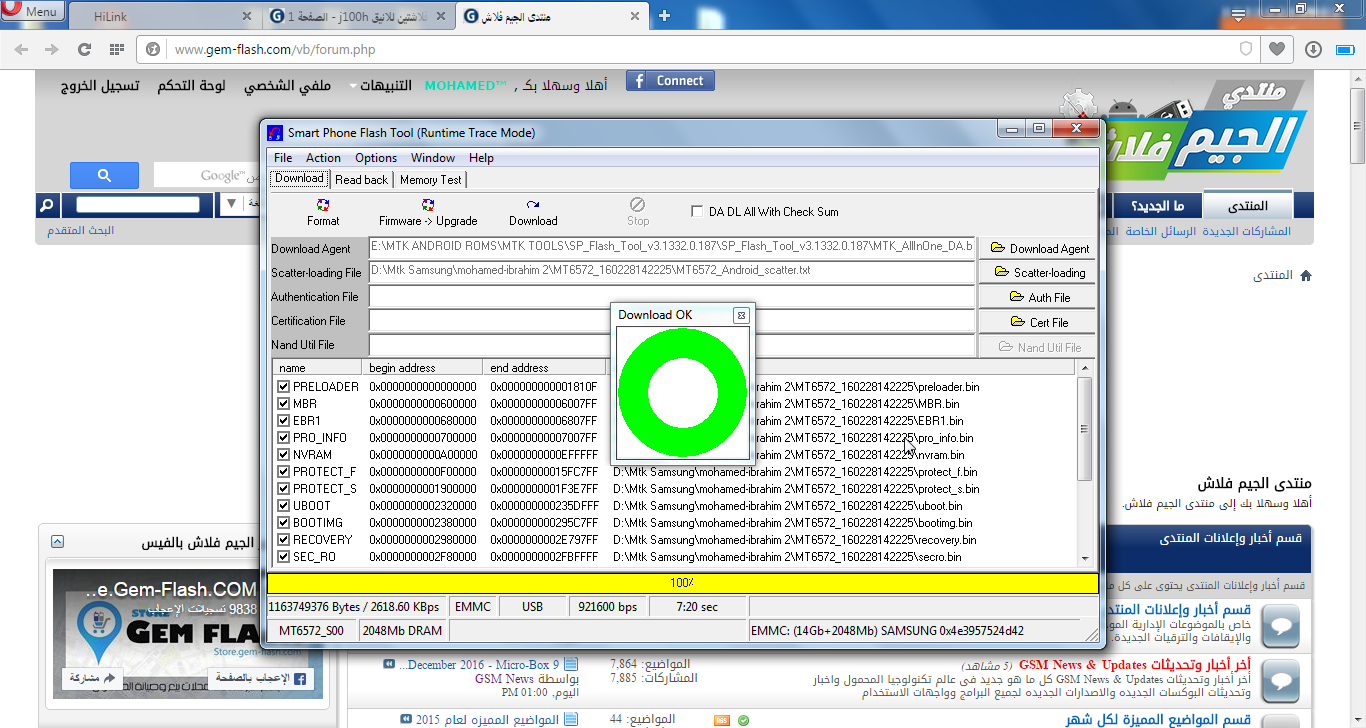The image size is (1366, 728).
Task: Reload the gem-flash forum page
Action: 85,49
